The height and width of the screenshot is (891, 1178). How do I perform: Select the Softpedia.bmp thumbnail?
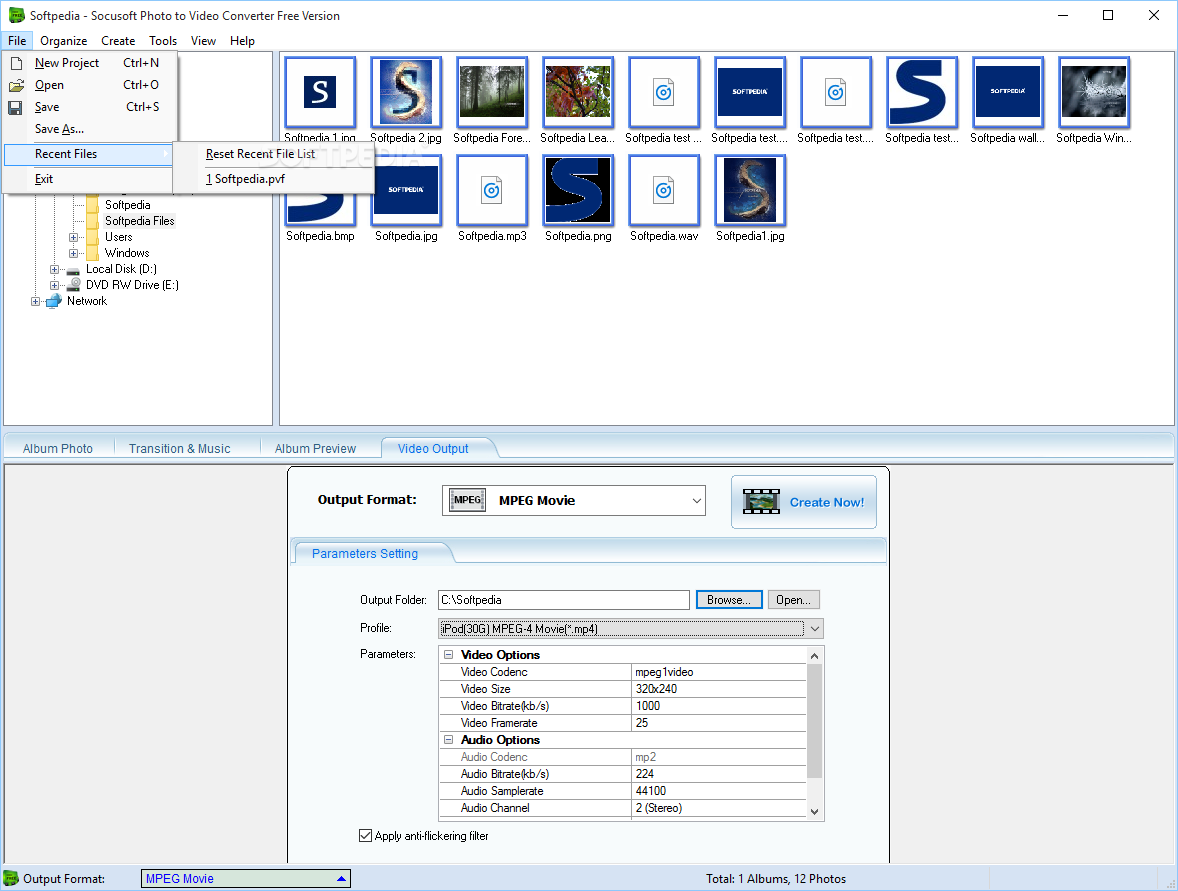tap(320, 208)
